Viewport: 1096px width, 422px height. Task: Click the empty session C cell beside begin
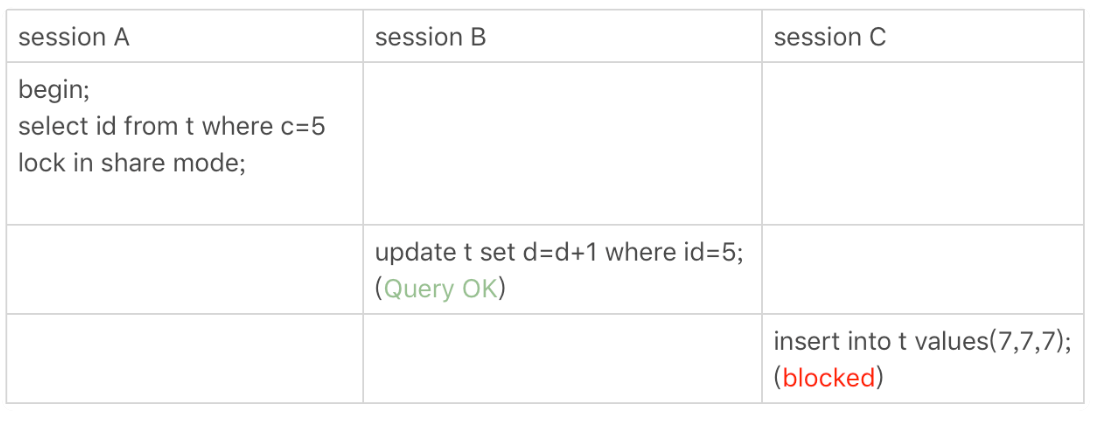922,143
